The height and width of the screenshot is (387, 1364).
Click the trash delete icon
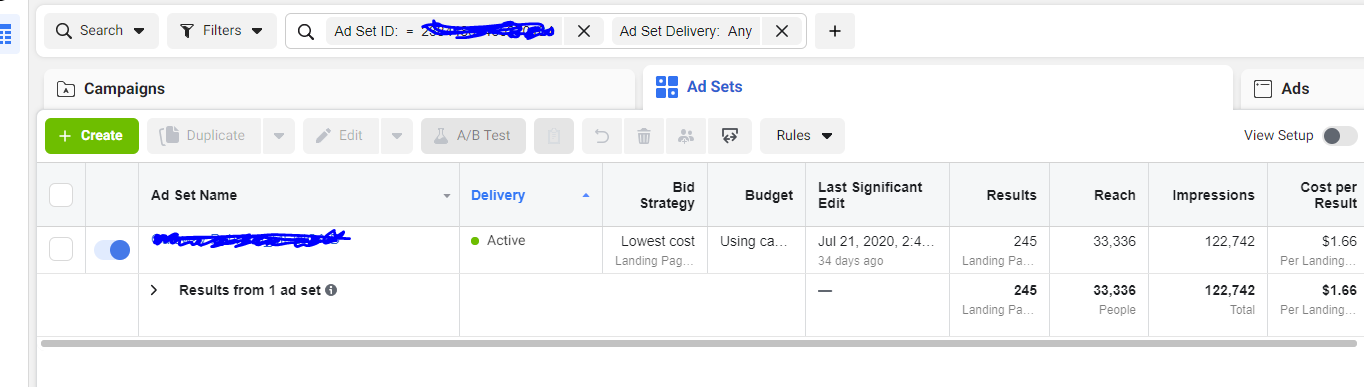tap(644, 136)
